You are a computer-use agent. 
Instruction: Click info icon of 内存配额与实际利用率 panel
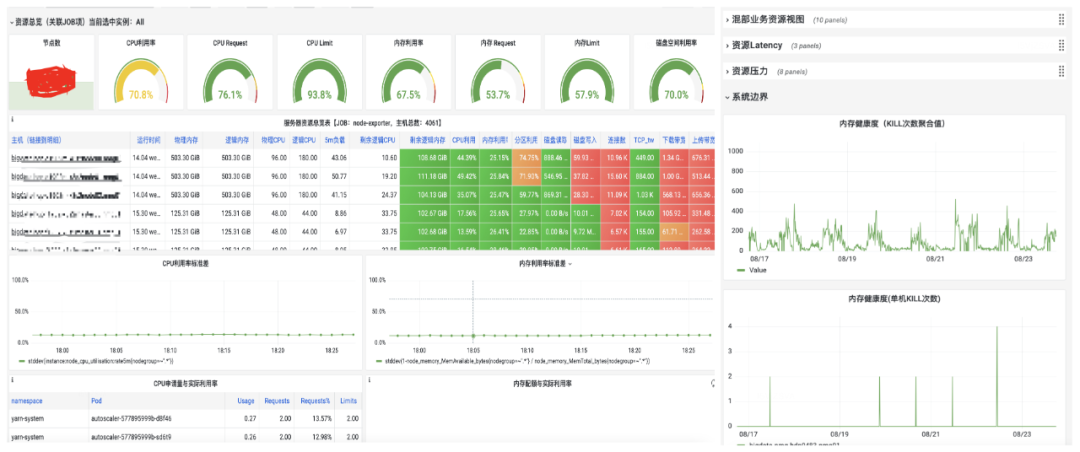[x=370, y=380]
